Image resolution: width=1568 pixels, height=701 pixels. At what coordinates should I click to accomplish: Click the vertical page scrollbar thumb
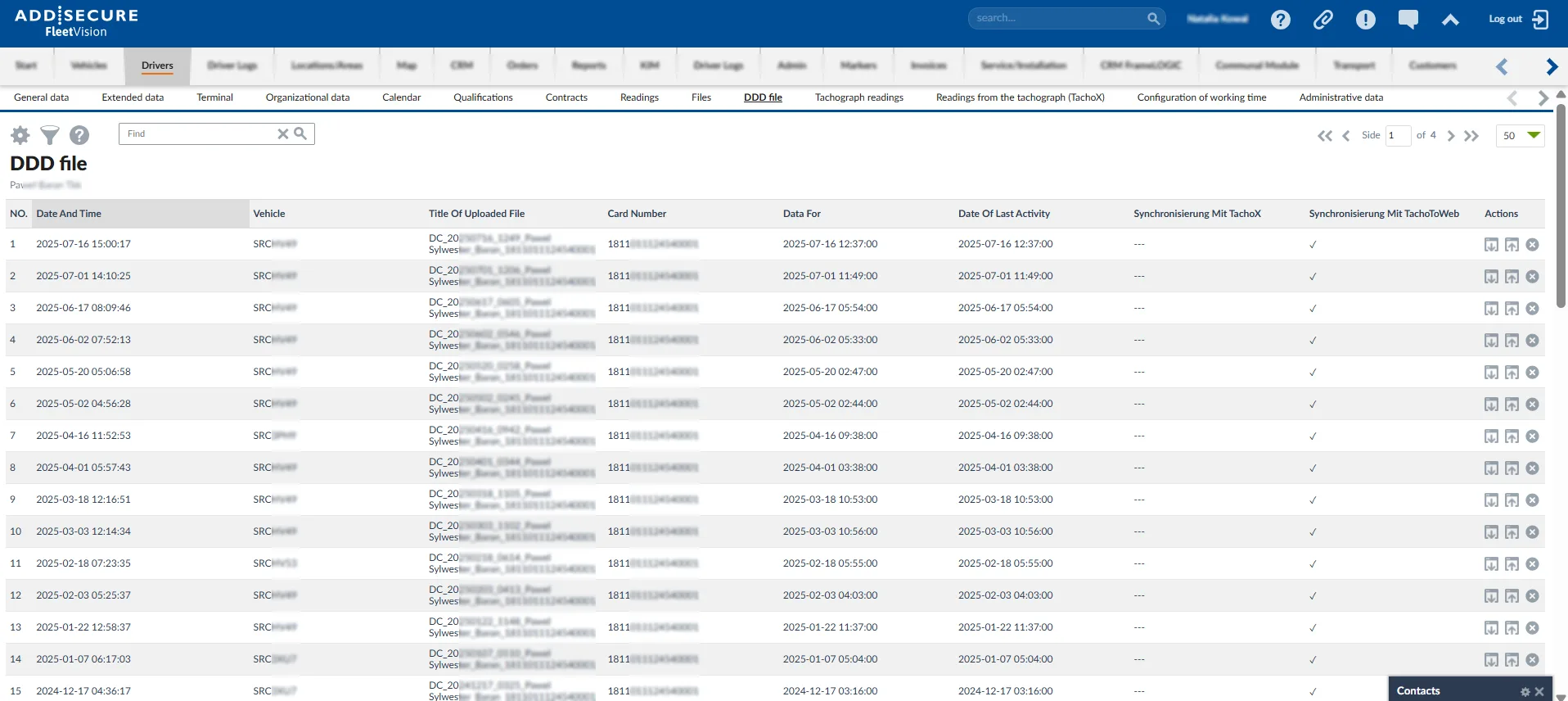[1561, 205]
